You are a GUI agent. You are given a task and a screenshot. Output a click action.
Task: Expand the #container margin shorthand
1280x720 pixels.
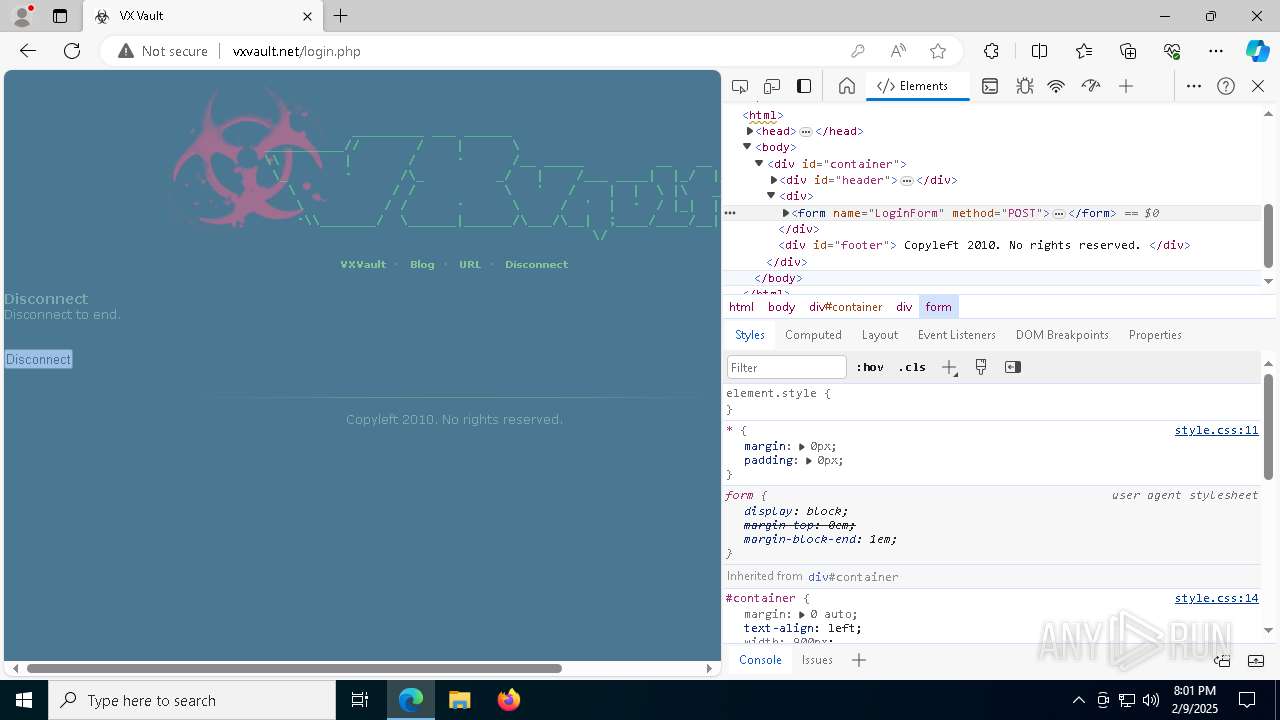(802, 614)
